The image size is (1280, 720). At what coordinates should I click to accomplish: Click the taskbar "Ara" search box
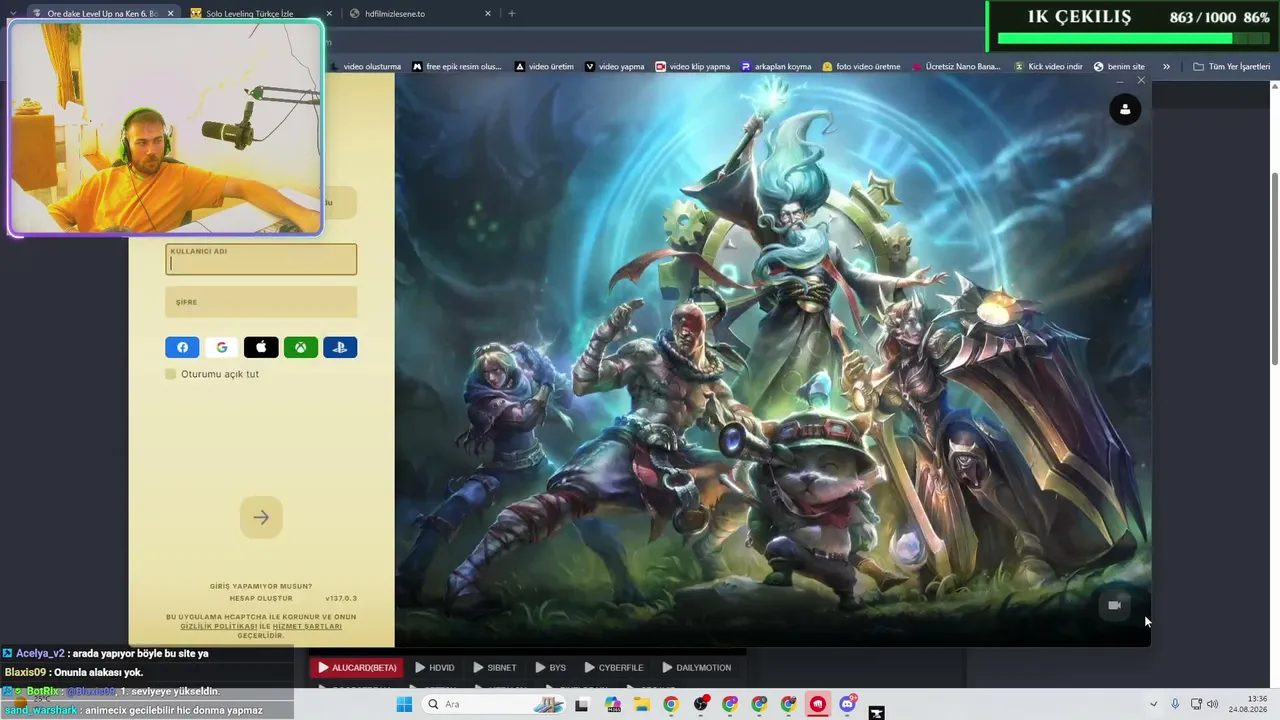click(x=495, y=704)
